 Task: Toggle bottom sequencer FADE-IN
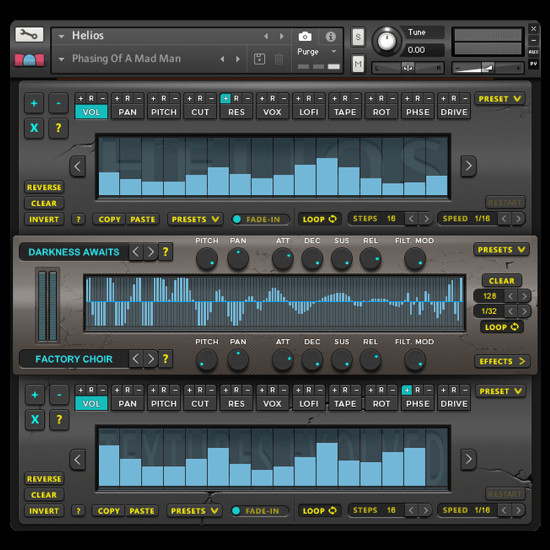coord(260,511)
